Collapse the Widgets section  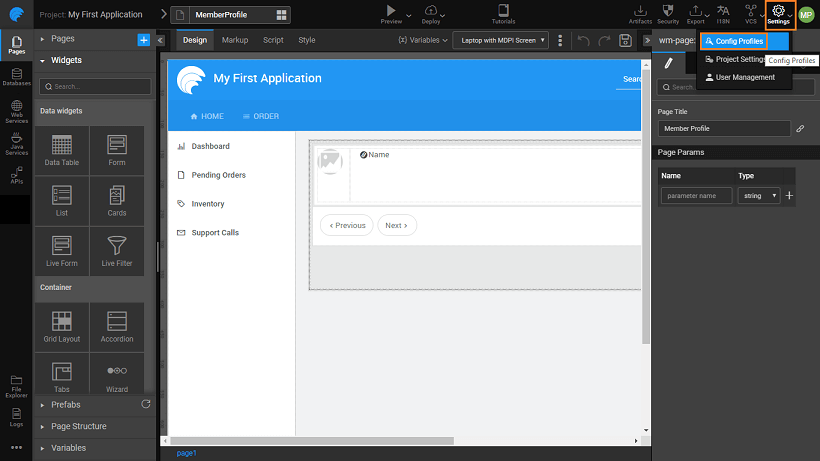click(x=66, y=60)
